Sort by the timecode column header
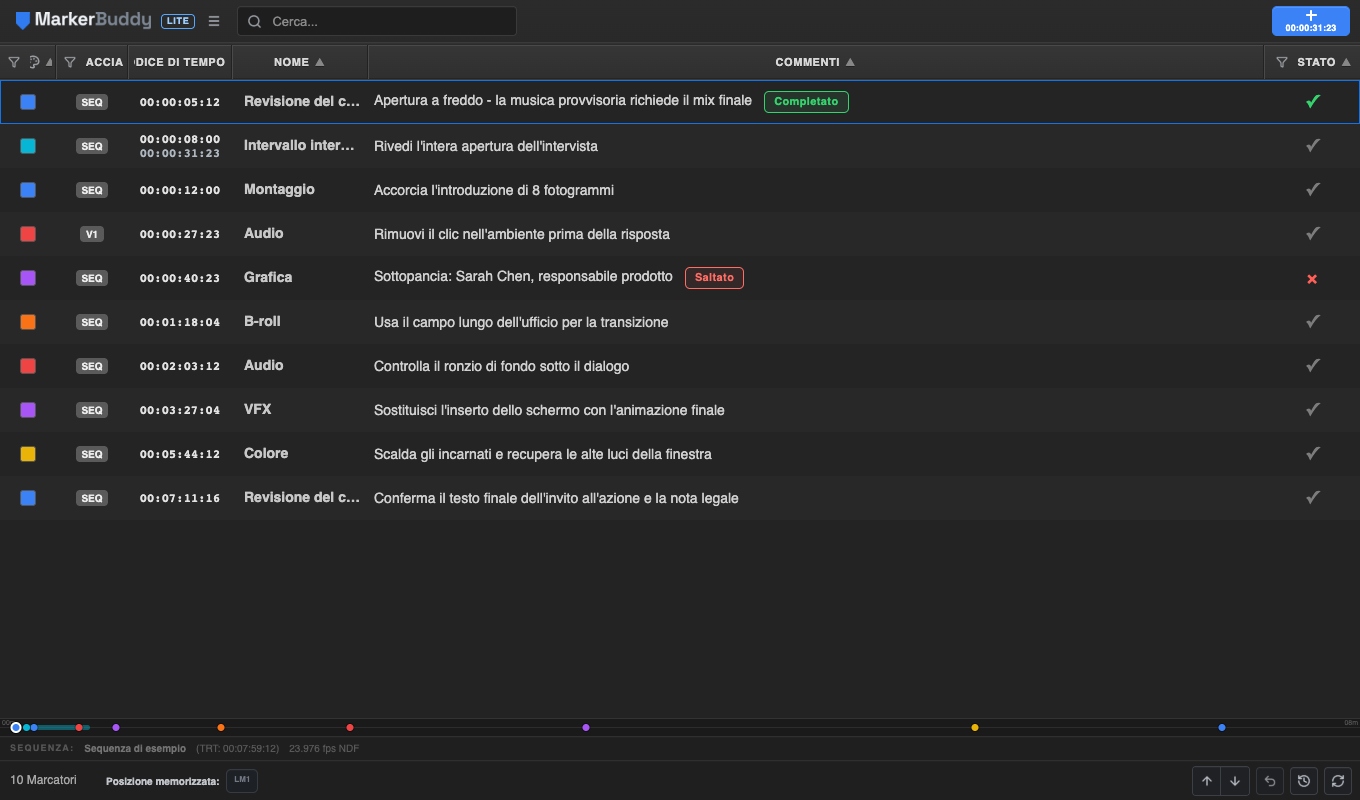1360x800 pixels. tap(182, 62)
